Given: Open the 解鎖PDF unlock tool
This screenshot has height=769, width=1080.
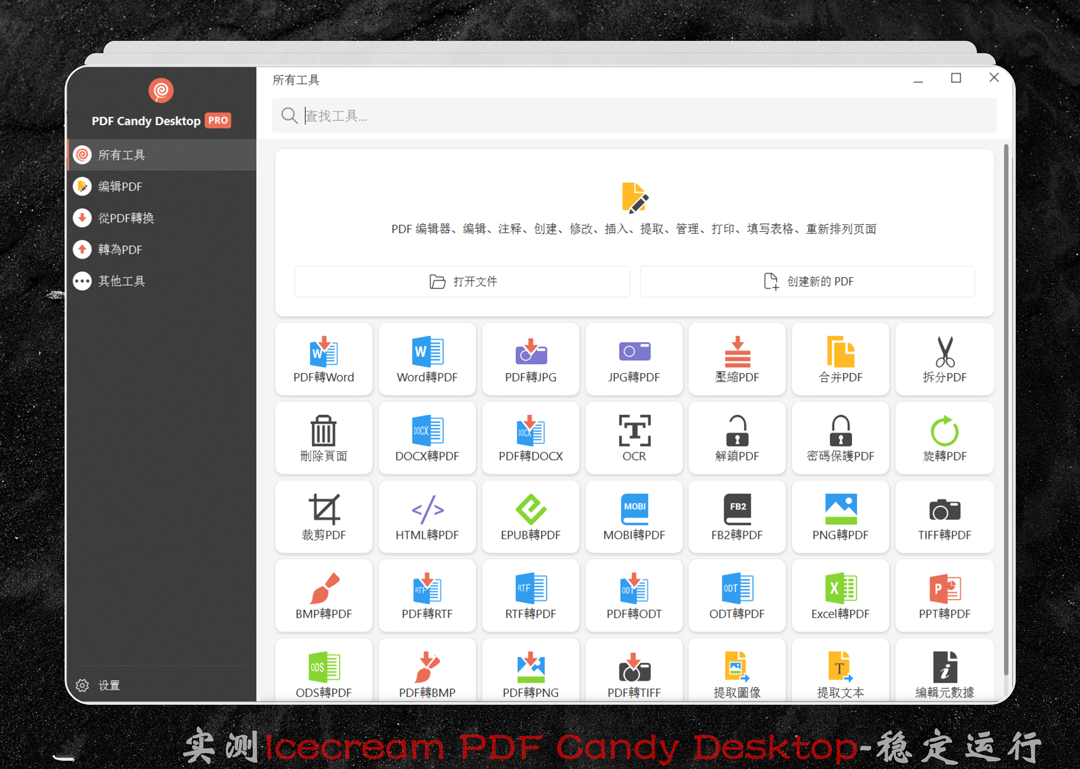Looking at the screenshot, I should [x=737, y=438].
